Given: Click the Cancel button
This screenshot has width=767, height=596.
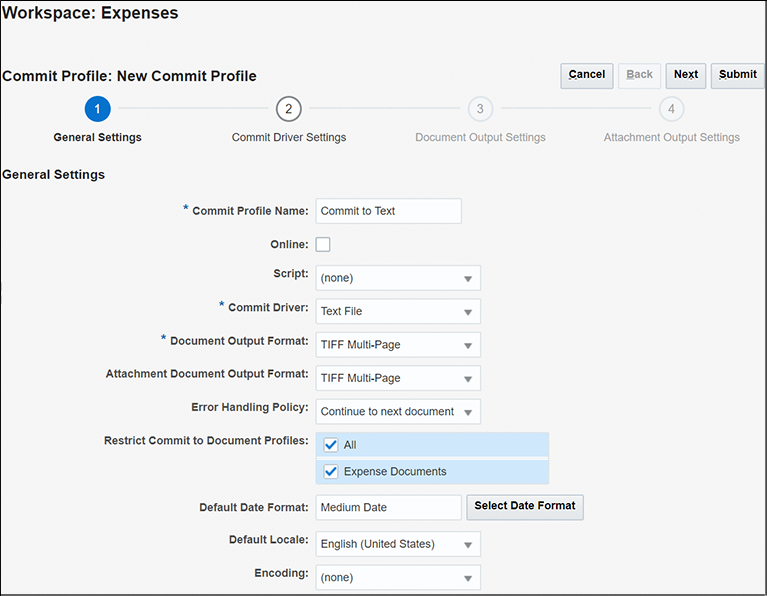Looking at the screenshot, I should click(587, 75).
